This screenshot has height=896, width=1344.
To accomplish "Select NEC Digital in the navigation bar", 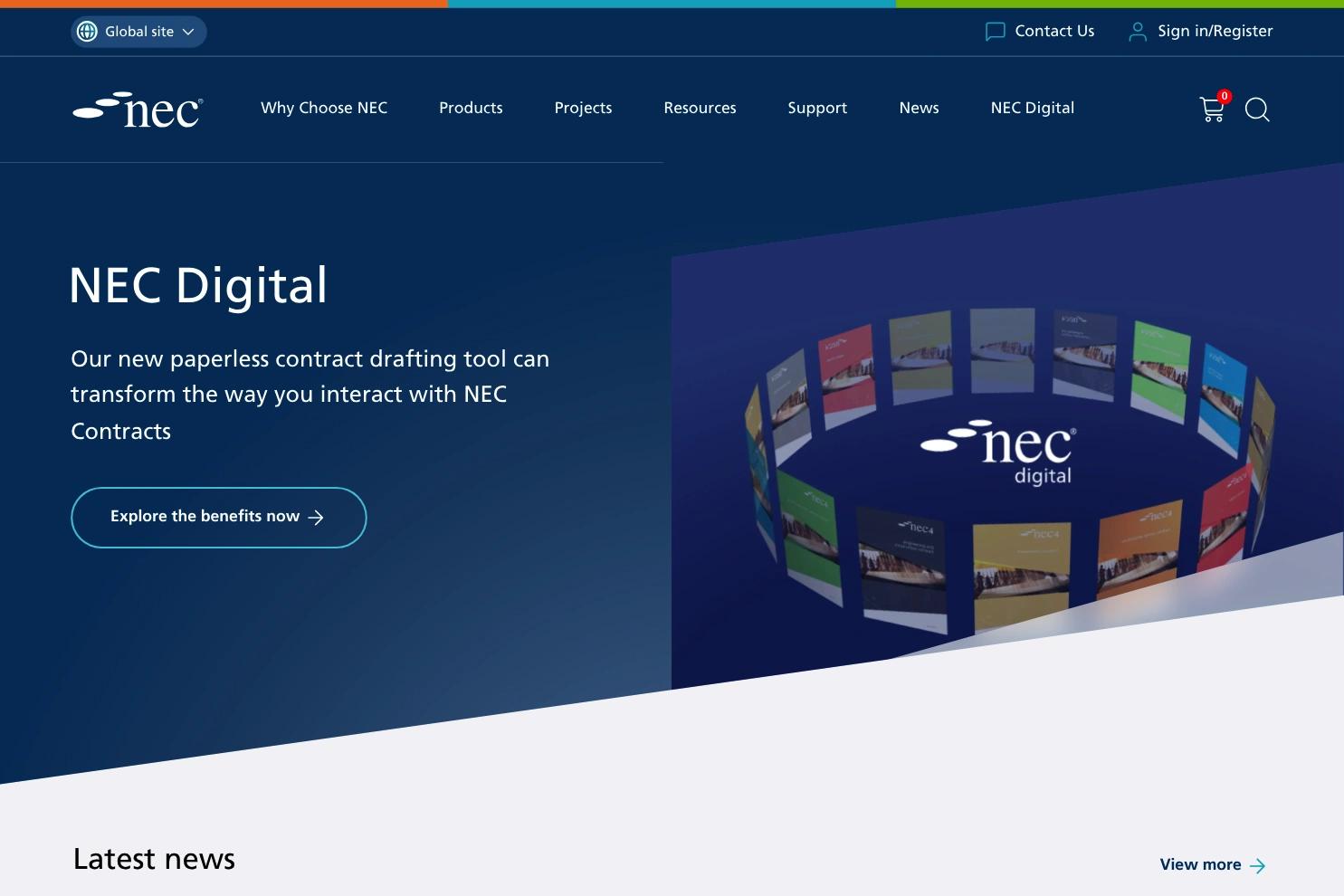I will click(1033, 108).
